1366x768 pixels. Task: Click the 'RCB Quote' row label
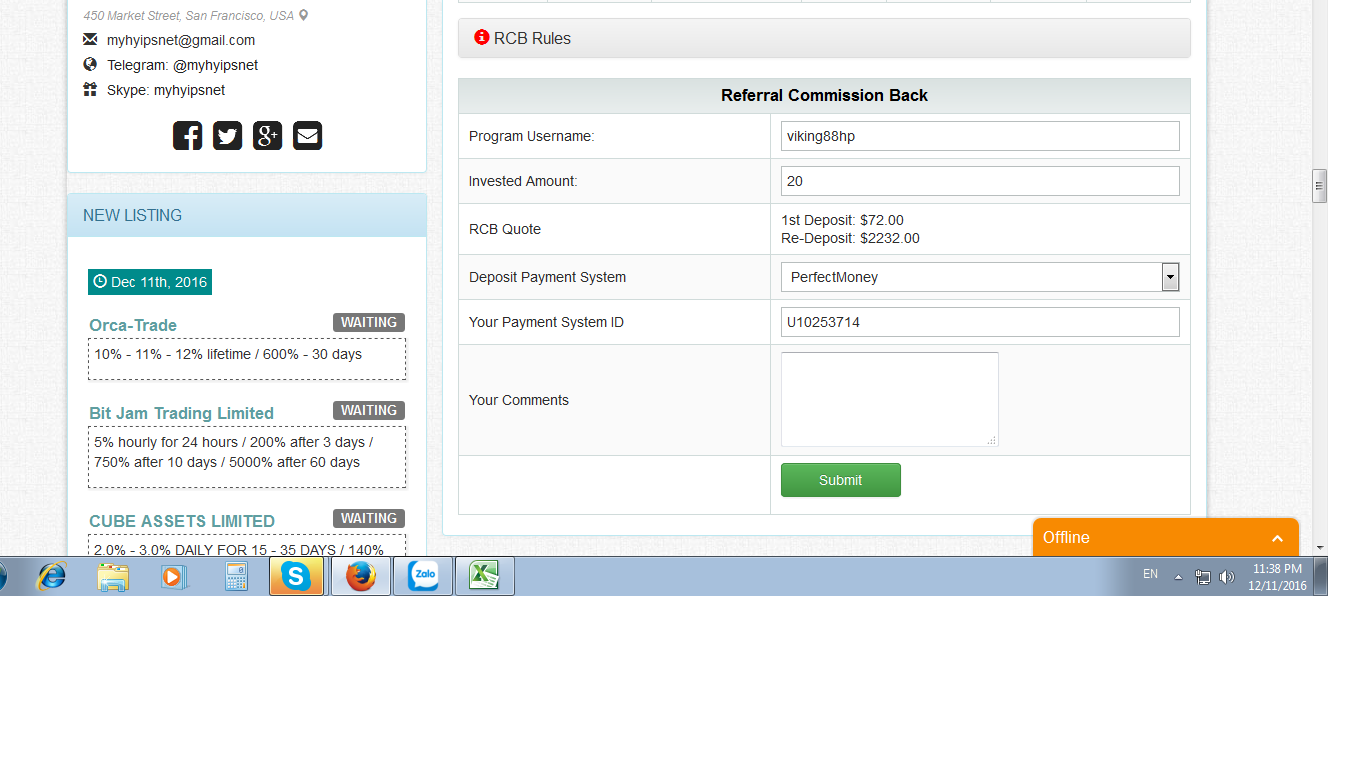(x=505, y=229)
